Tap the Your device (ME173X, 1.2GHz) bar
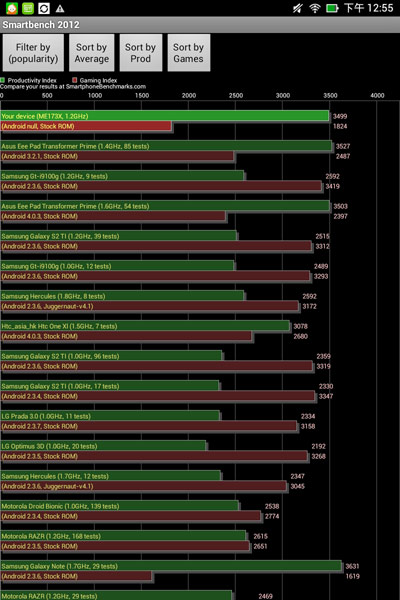 165,116
